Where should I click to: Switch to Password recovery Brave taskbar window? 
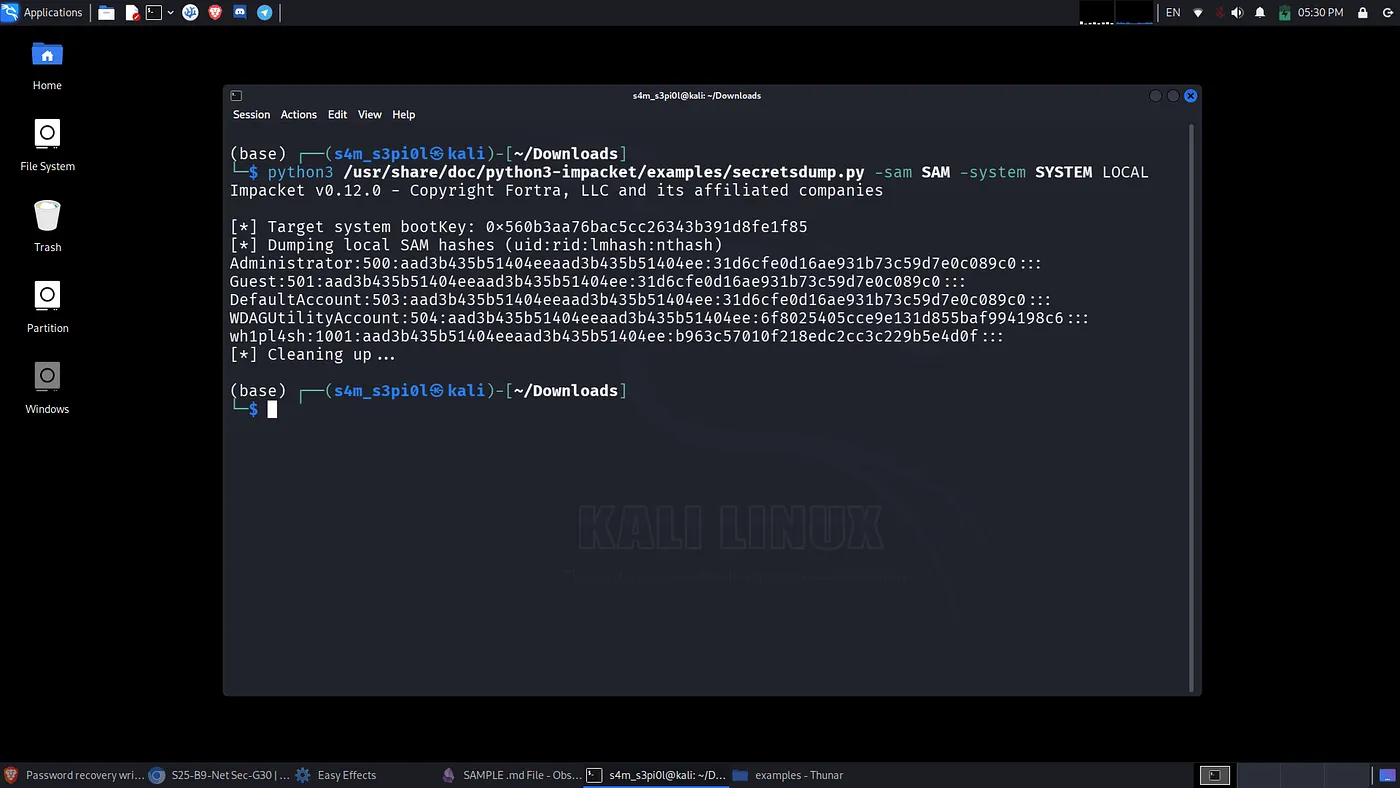point(74,775)
